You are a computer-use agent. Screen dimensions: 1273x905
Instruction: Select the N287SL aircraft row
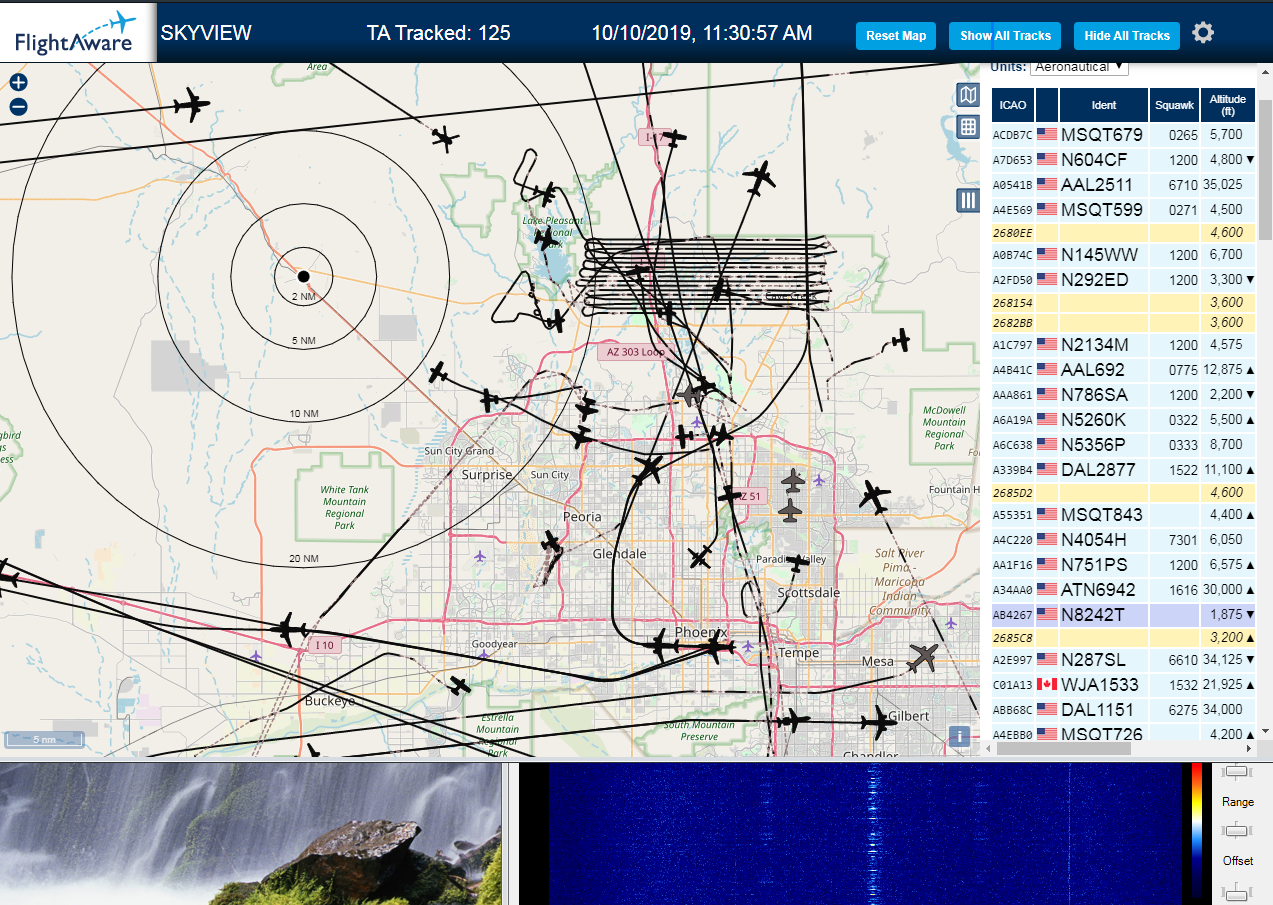[x=1123, y=659]
